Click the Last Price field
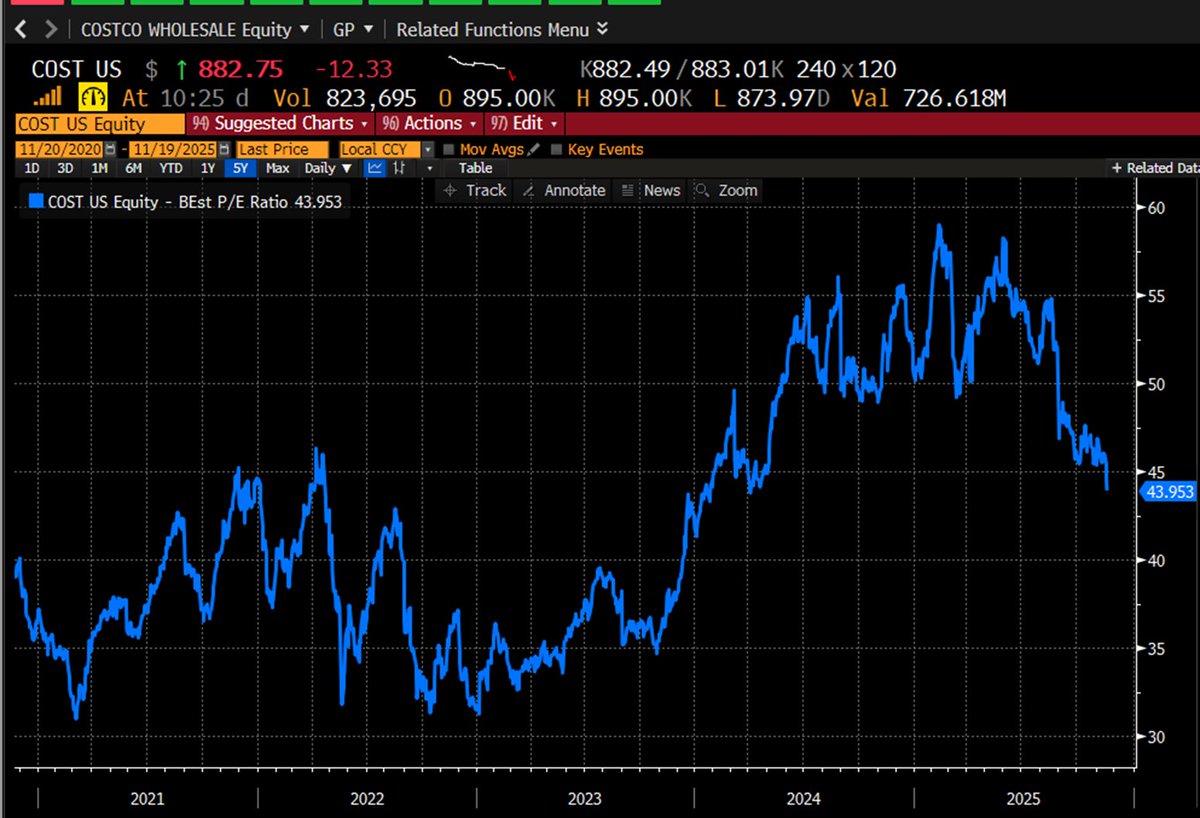 click(x=282, y=149)
